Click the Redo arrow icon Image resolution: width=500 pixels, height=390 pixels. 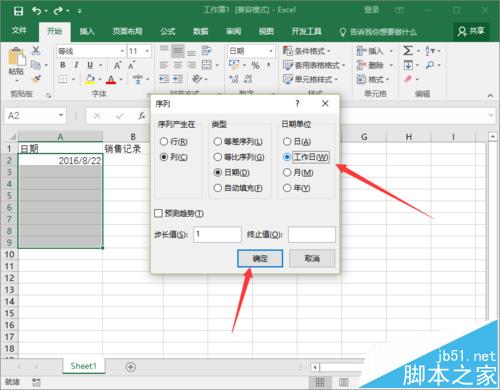point(58,11)
